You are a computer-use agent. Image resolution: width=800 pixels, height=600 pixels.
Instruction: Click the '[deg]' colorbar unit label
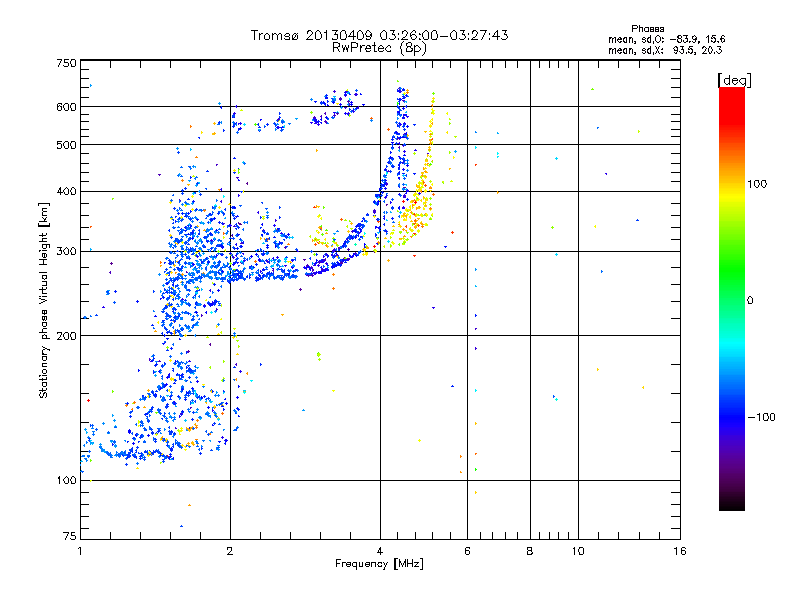tap(734, 80)
